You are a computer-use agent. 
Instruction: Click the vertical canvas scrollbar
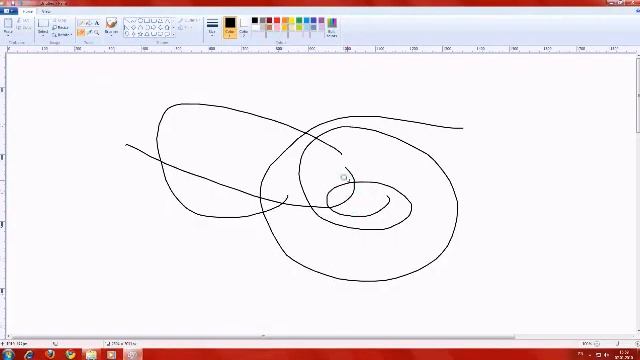(638, 96)
